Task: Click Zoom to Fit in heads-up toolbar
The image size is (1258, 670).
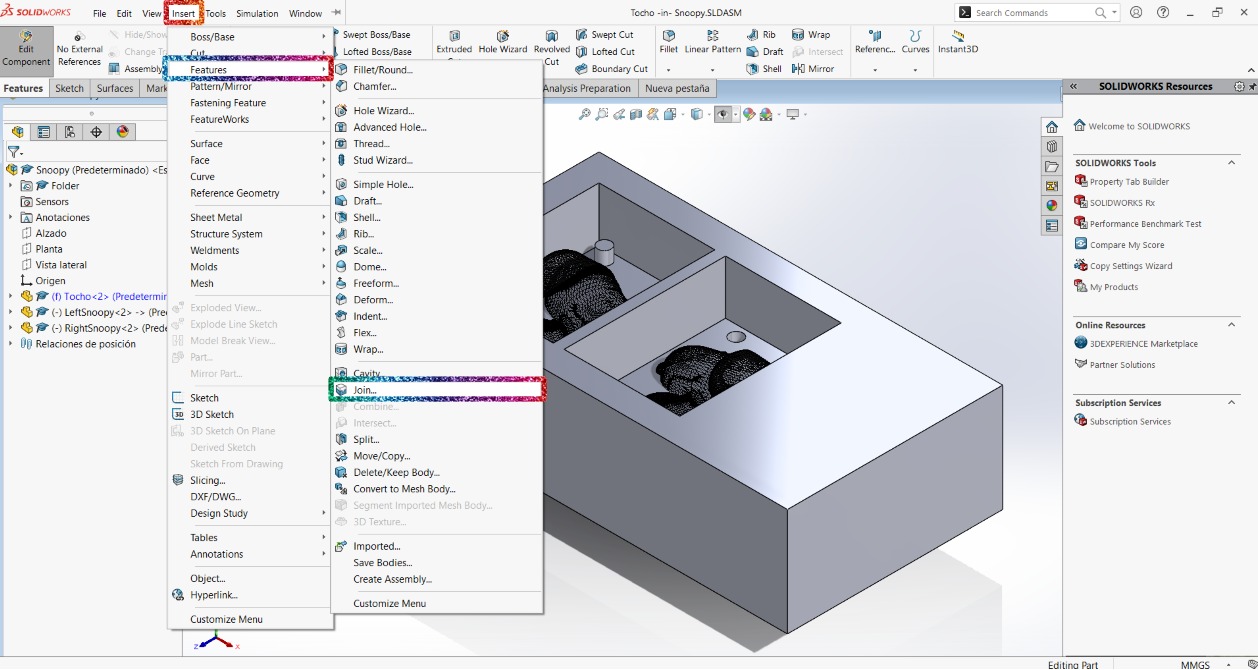Action: click(x=585, y=114)
